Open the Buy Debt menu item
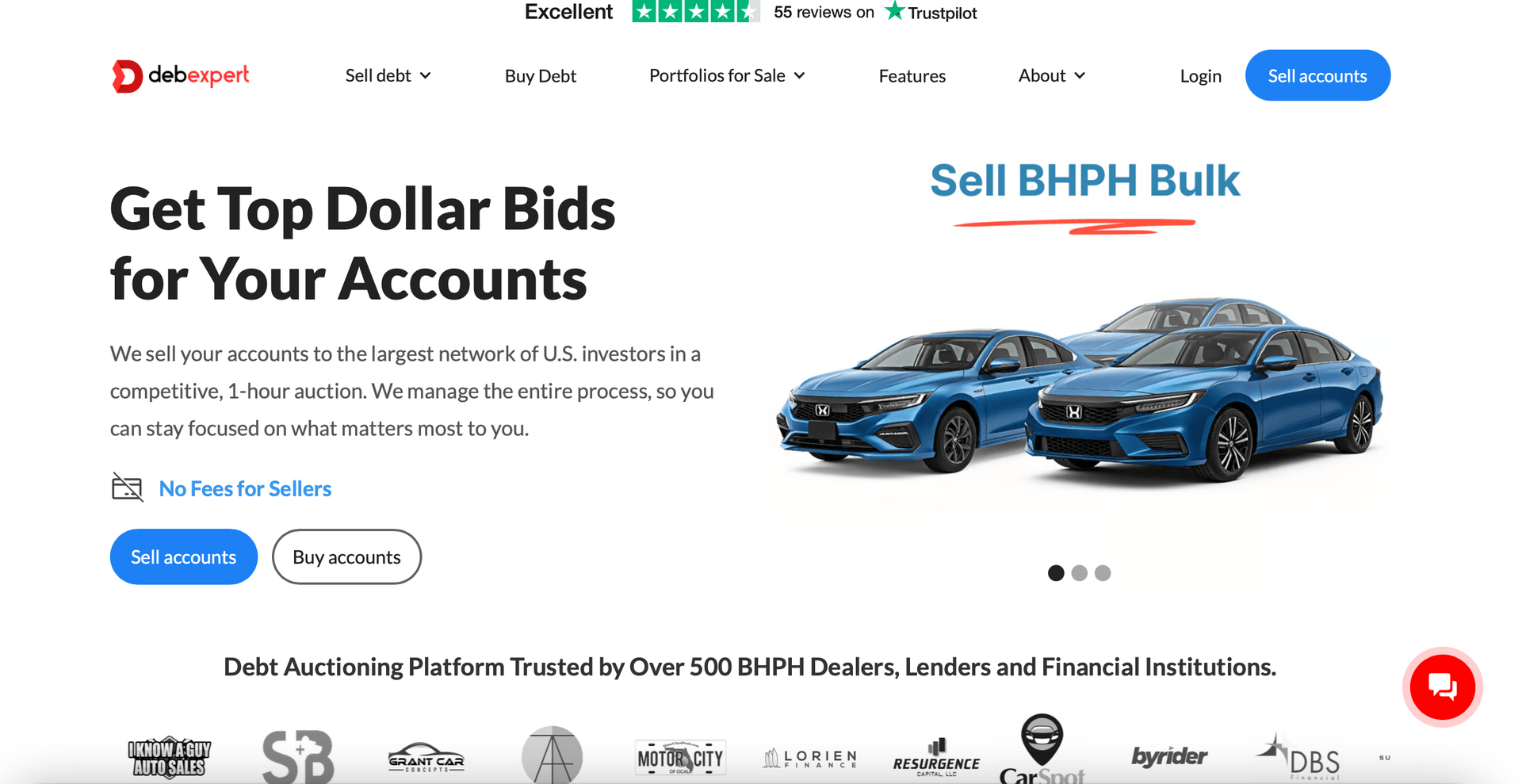Viewport: 1522px width, 784px height. [541, 76]
